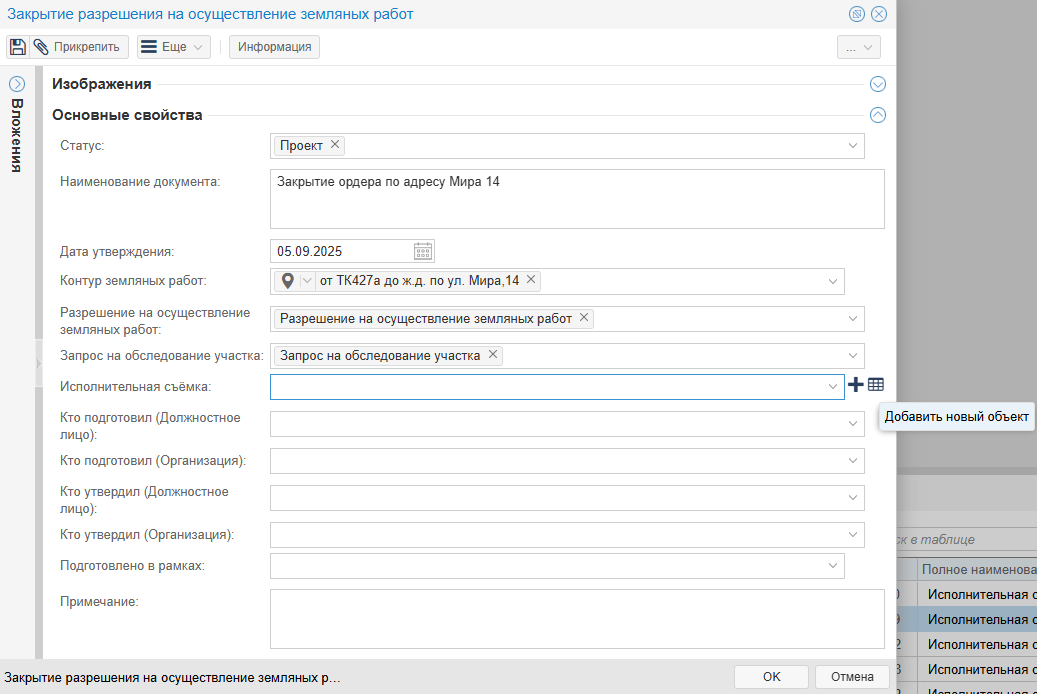This screenshot has width=1037, height=694.
Task: Expand the Вложения side panel
Action: (x=17, y=84)
